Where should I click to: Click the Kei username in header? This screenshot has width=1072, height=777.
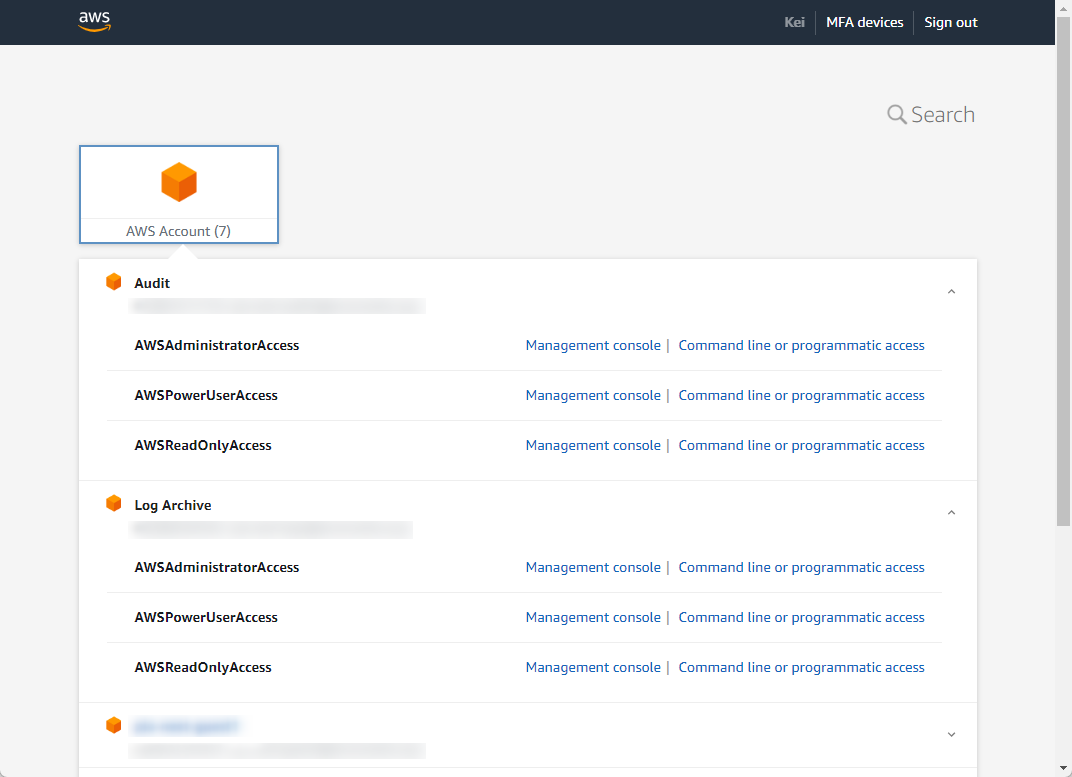tap(794, 23)
